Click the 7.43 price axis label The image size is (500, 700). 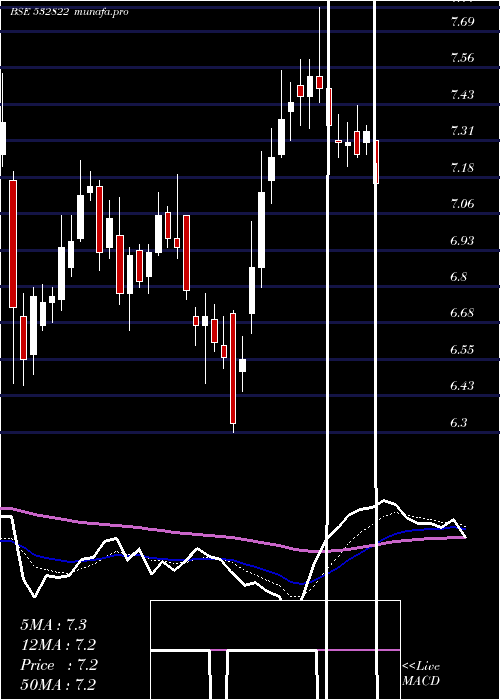(x=462, y=95)
